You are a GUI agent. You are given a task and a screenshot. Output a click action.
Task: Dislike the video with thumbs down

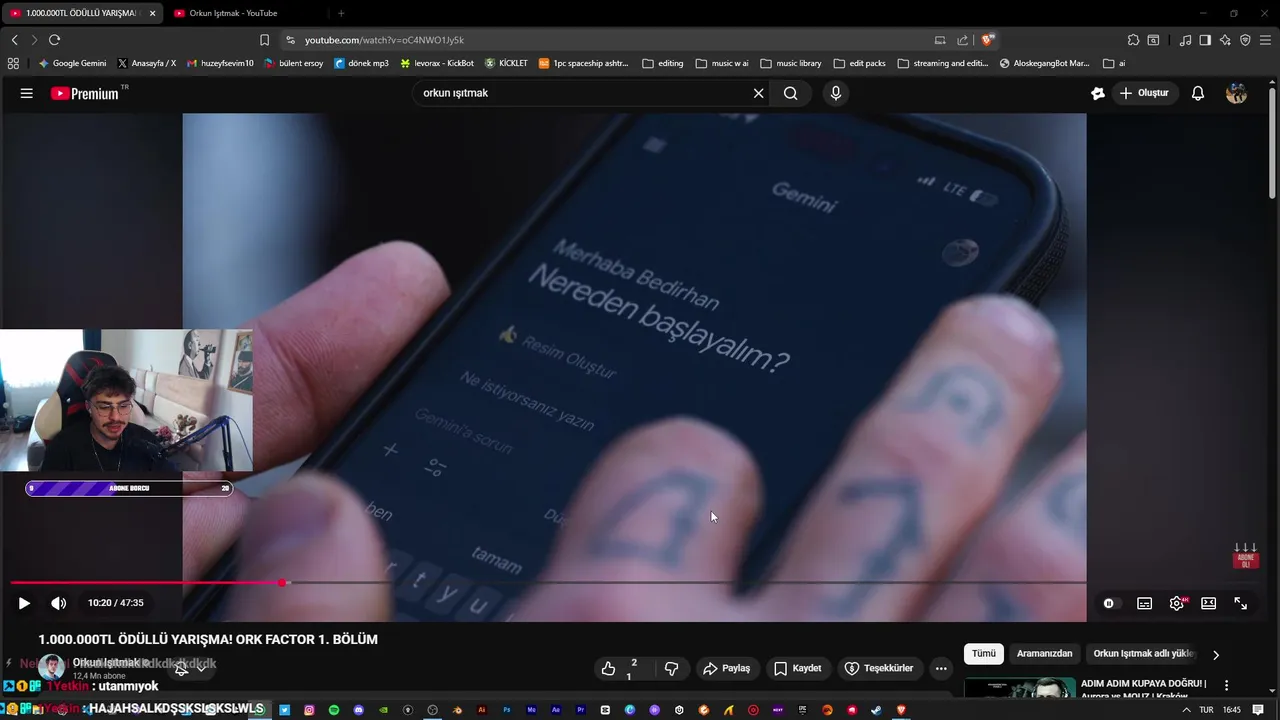pos(672,668)
